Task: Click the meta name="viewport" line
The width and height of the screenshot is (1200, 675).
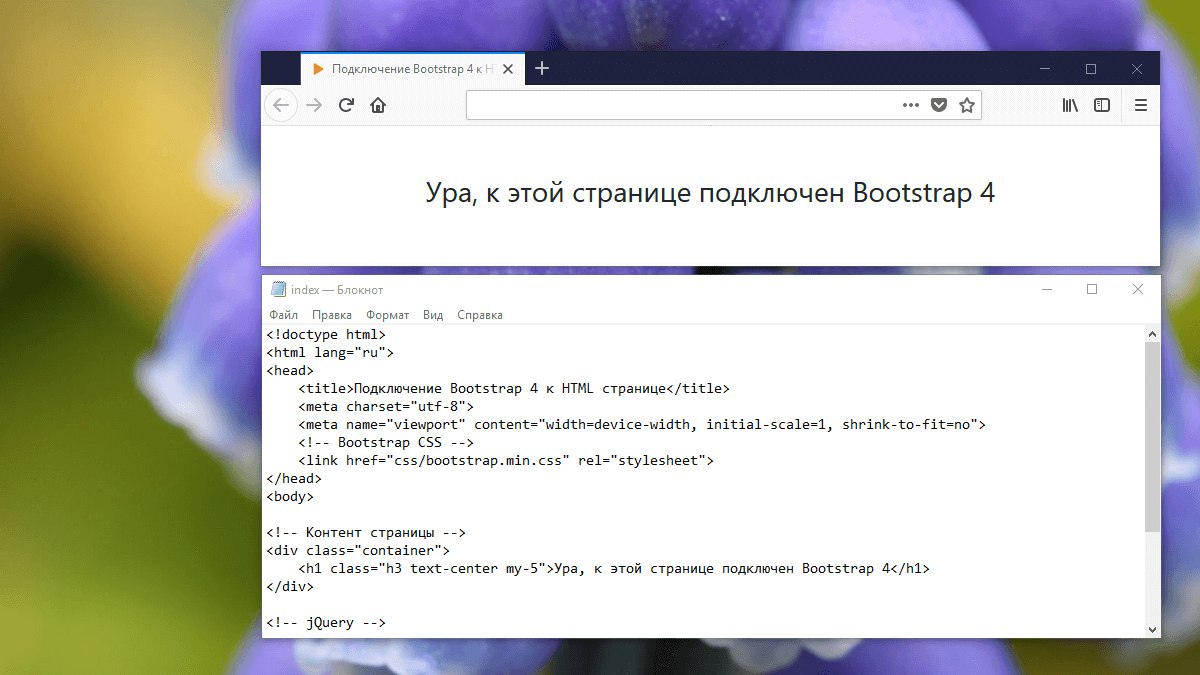Action: [x=642, y=425]
